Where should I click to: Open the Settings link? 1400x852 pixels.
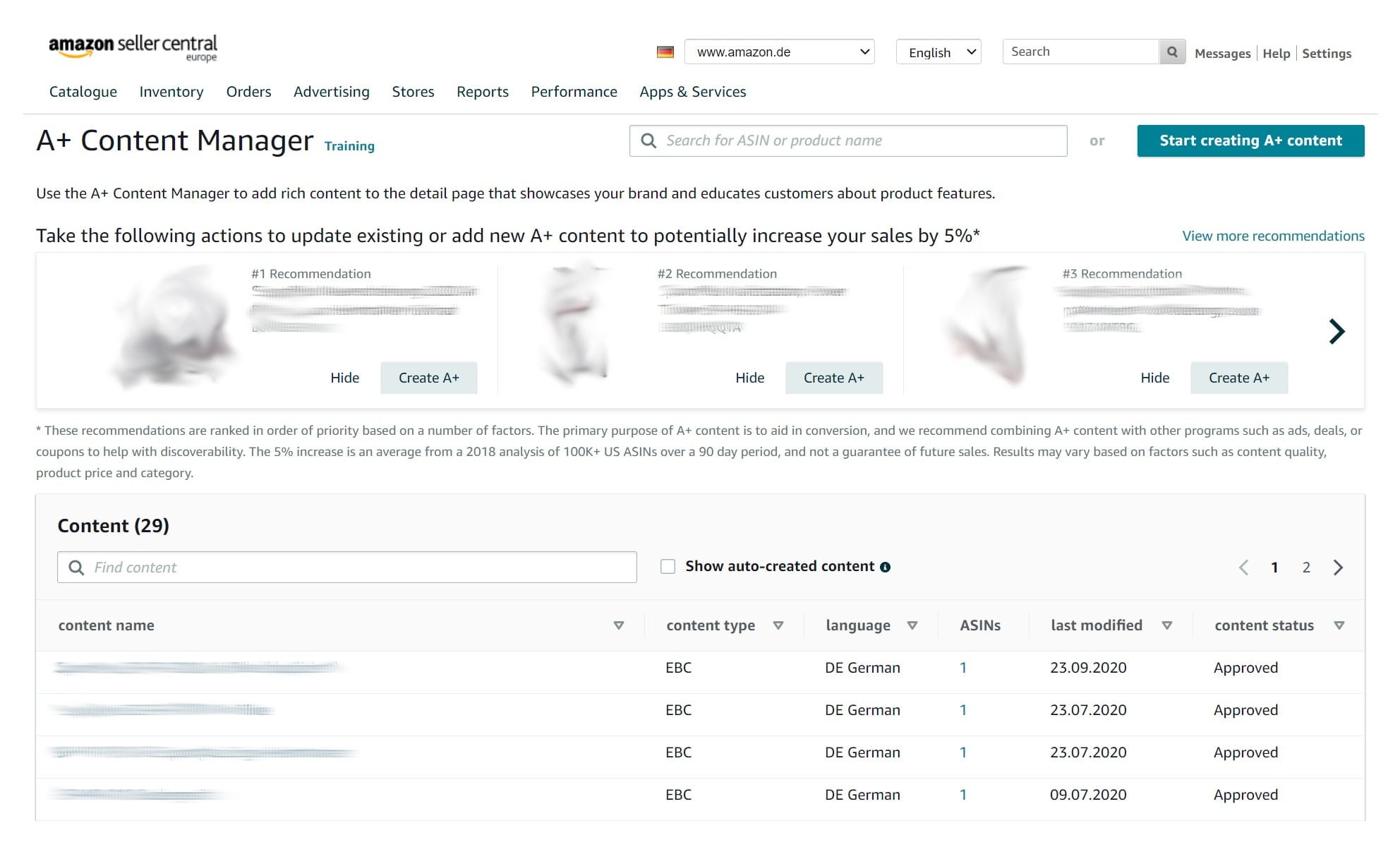[x=1327, y=54]
